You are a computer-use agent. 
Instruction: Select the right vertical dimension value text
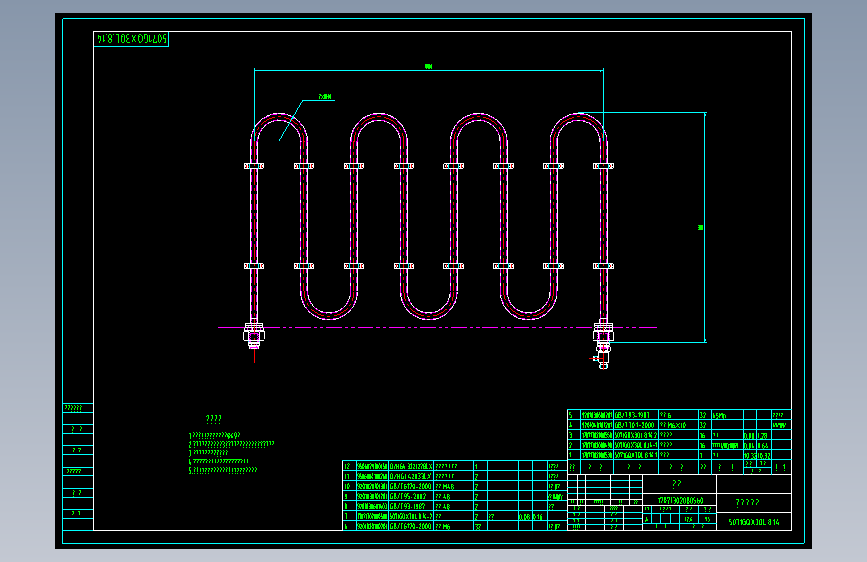[701, 227]
